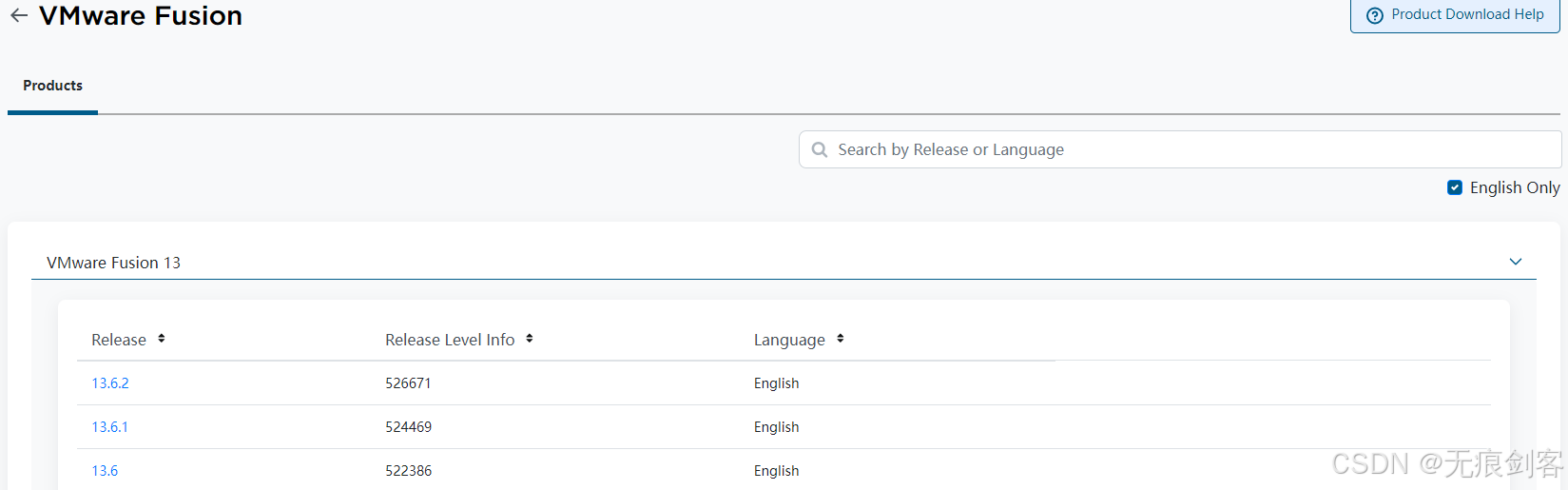The image size is (1568, 490).
Task: Open release 13.6 link
Action: pos(105,471)
